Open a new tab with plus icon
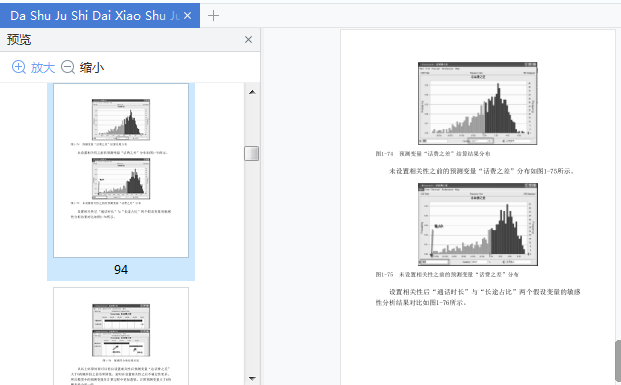 213,15
